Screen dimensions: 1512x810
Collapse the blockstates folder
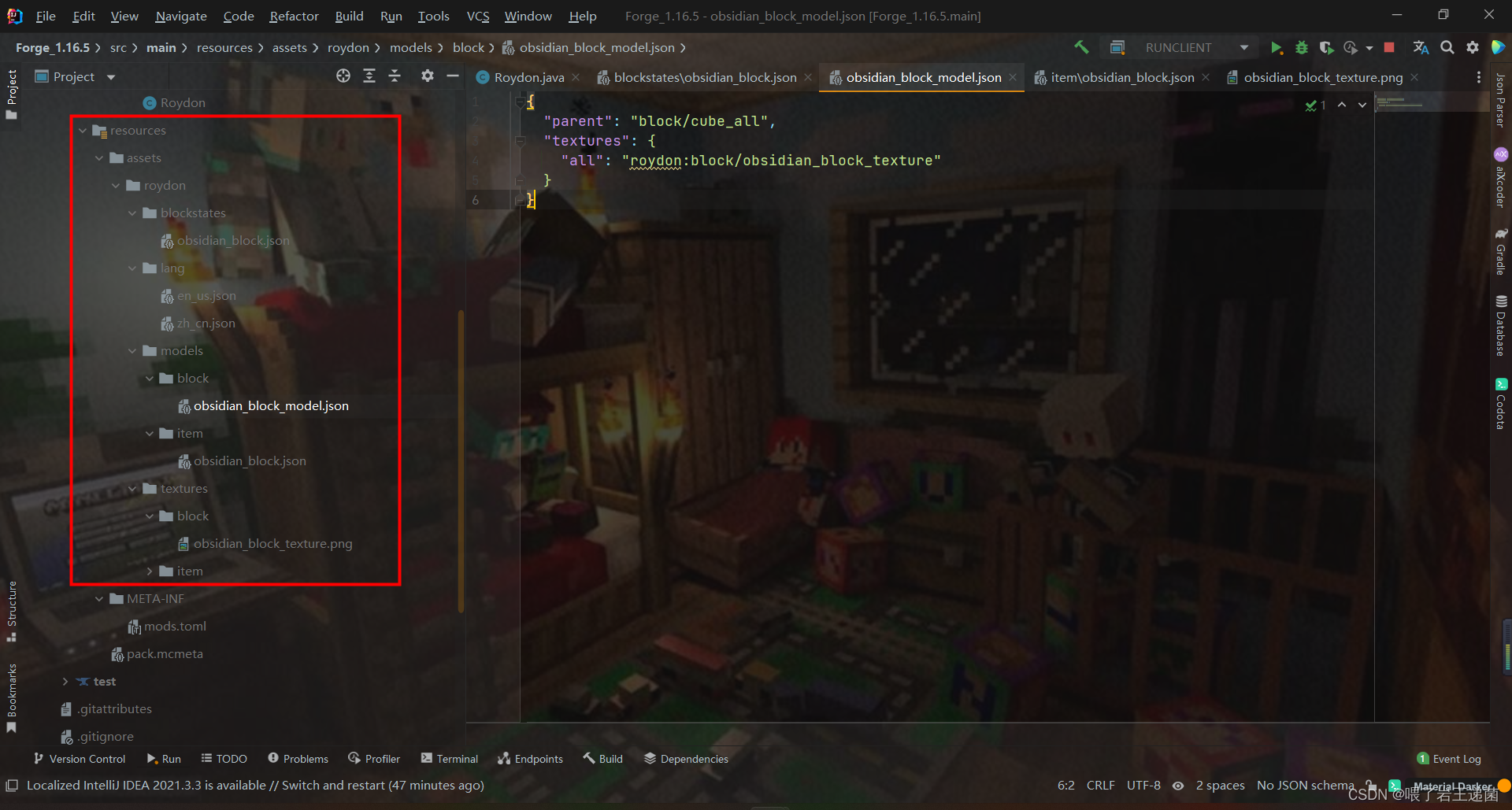132,213
